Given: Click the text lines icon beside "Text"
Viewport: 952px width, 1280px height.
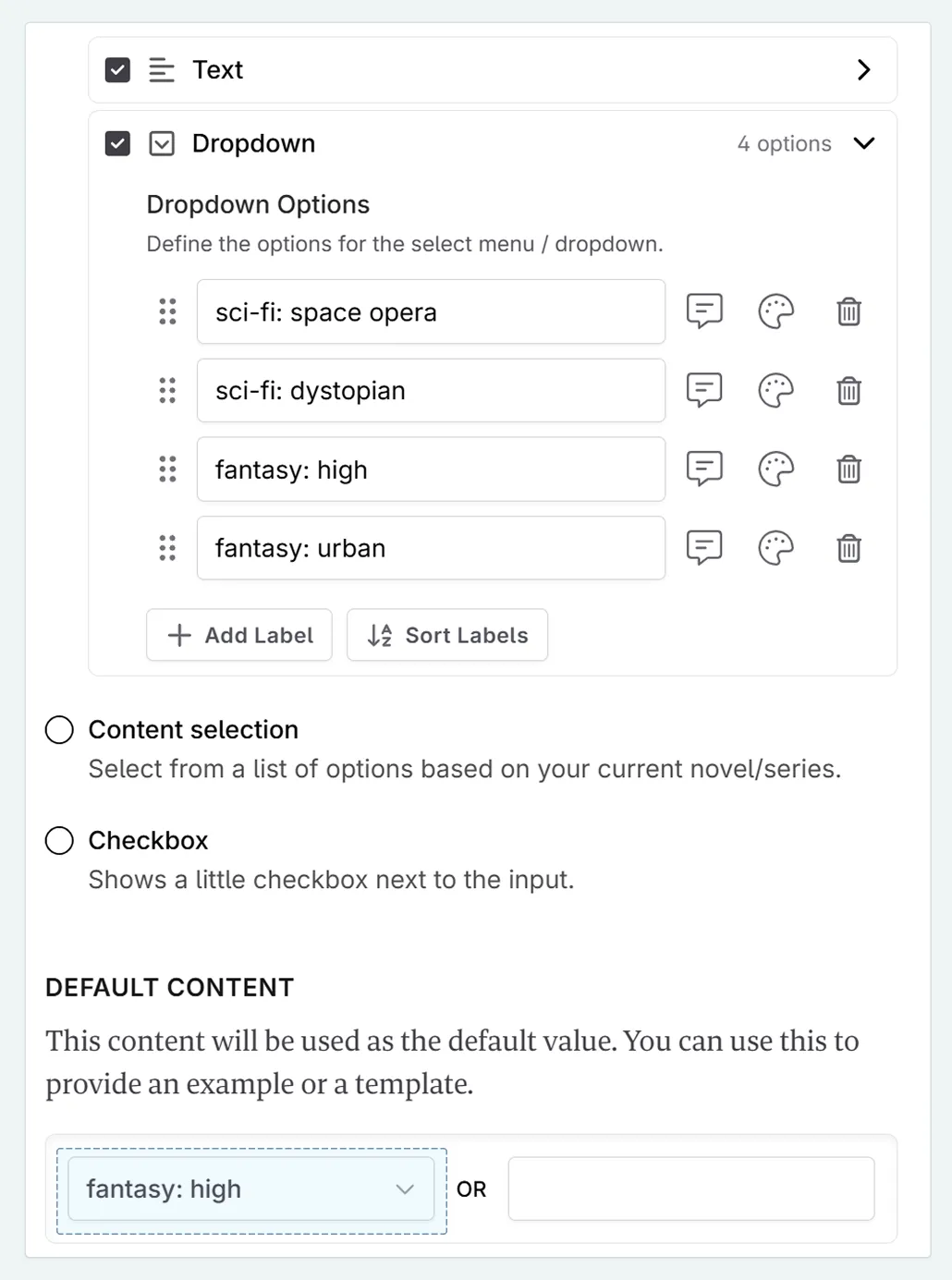Looking at the screenshot, I should [x=161, y=69].
